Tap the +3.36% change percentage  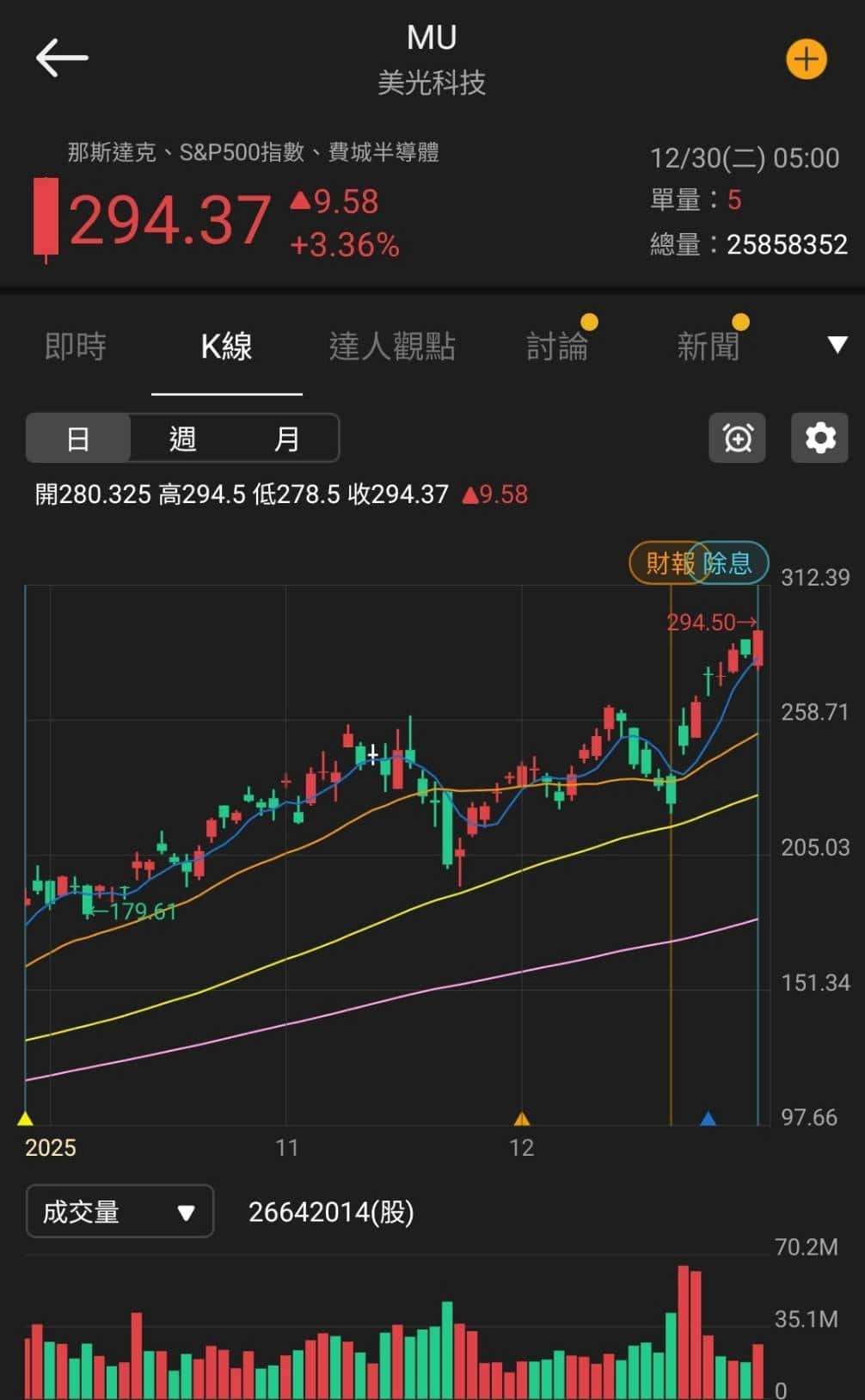click(x=345, y=245)
